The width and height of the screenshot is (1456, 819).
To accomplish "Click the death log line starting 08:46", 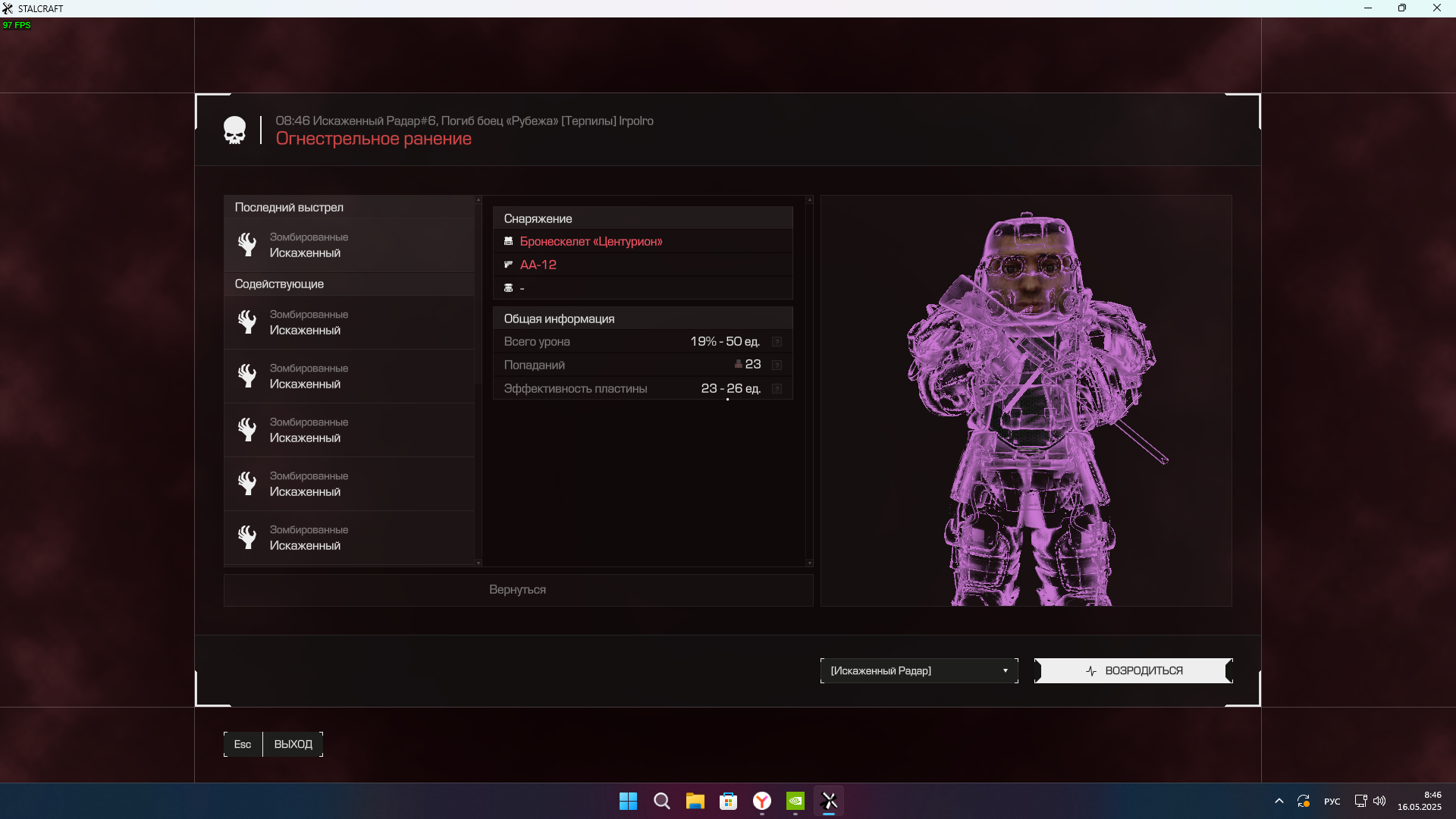I will click(464, 121).
